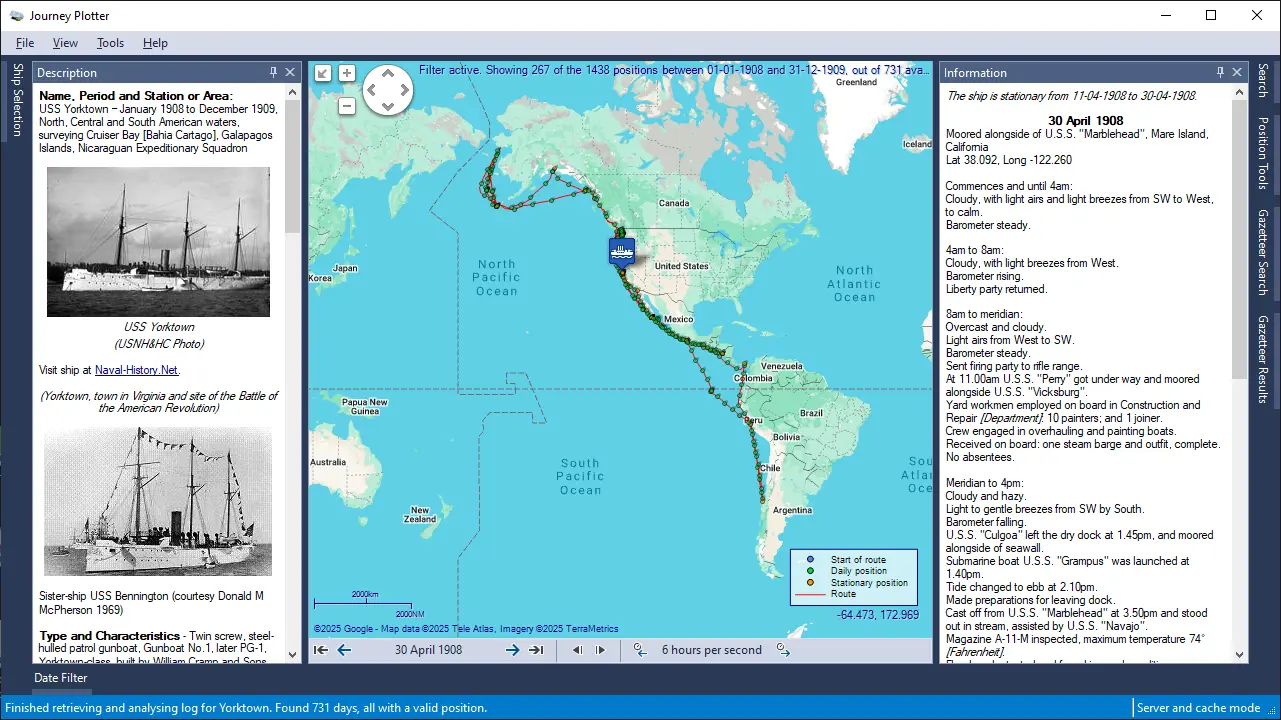
Task: Click the map zoom out minus button
Action: (x=347, y=106)
